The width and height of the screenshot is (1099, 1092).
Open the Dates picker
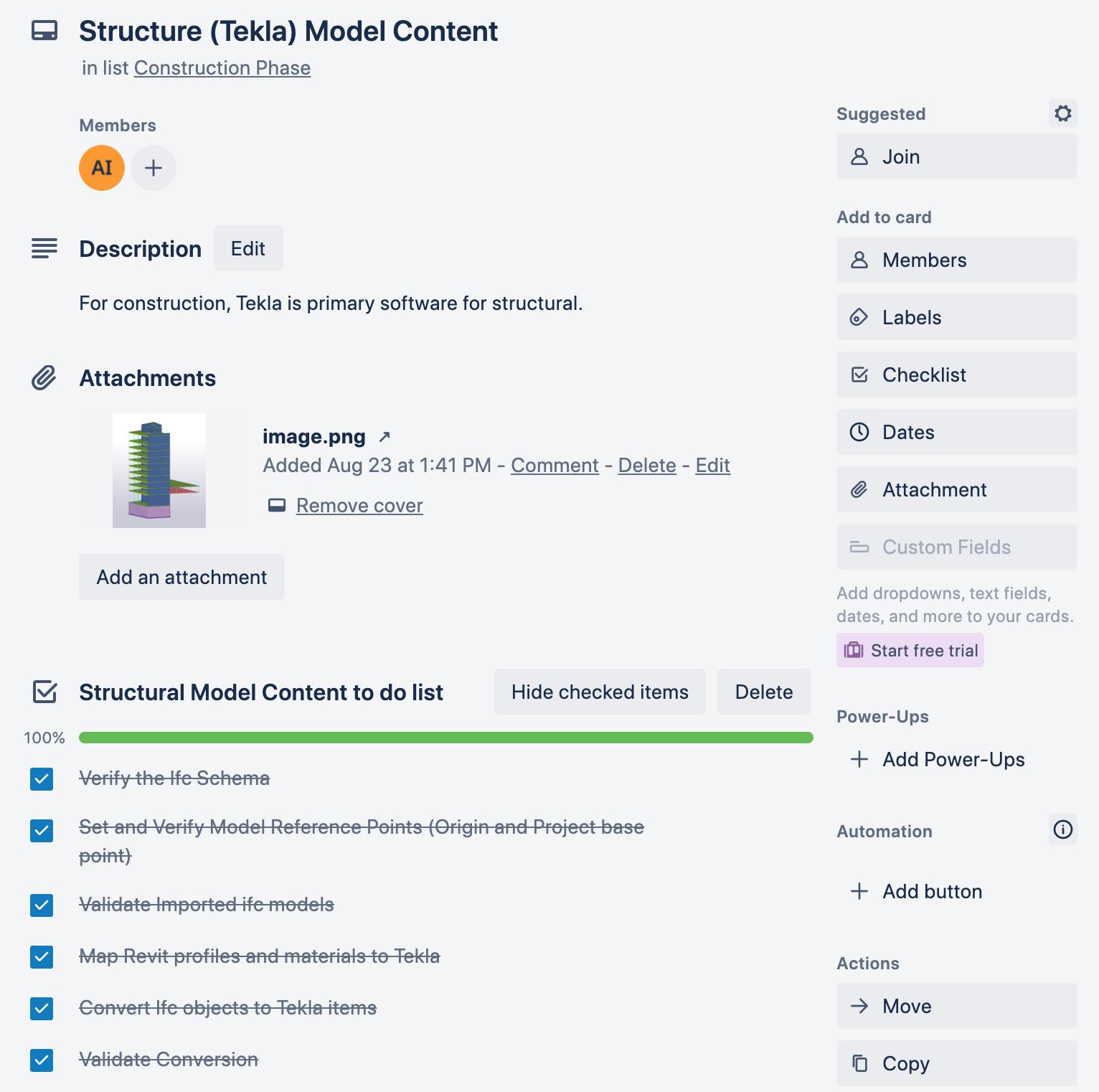tap(956, 432)
